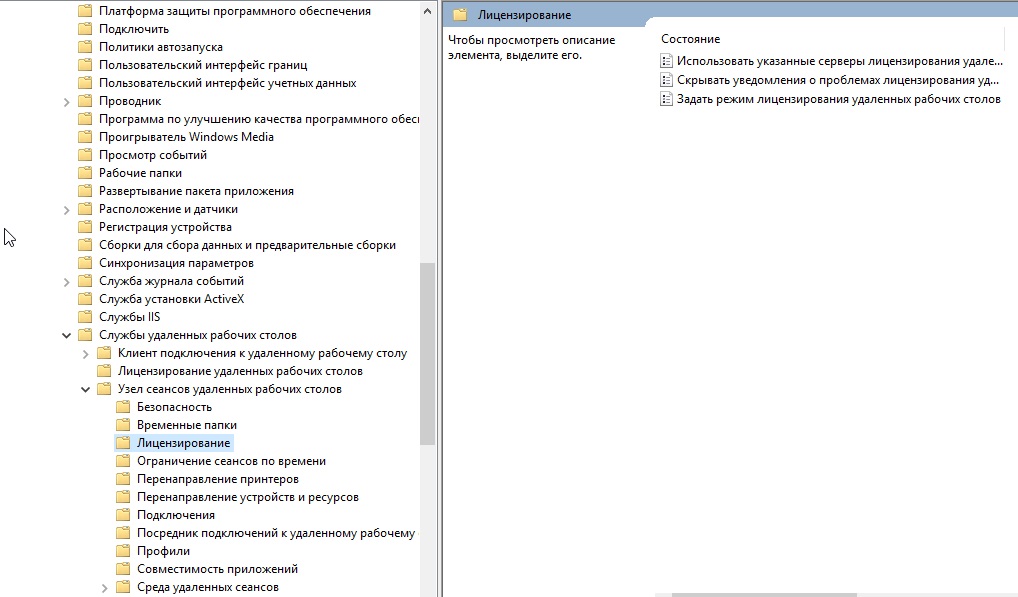Click the tree pane vertical scrollbar thumb
Viewport: 1018px width, 597px height.
tap(428, 350)
